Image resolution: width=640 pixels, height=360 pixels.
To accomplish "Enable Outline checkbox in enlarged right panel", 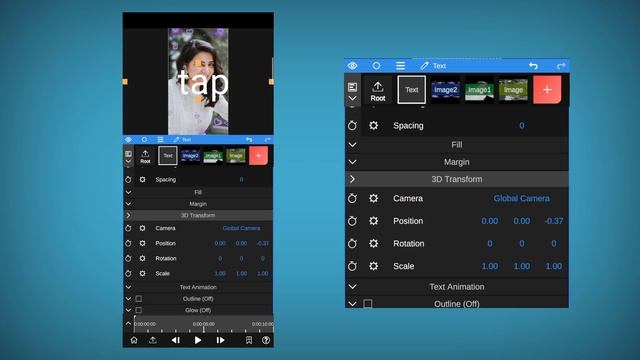I will [368, 304].
